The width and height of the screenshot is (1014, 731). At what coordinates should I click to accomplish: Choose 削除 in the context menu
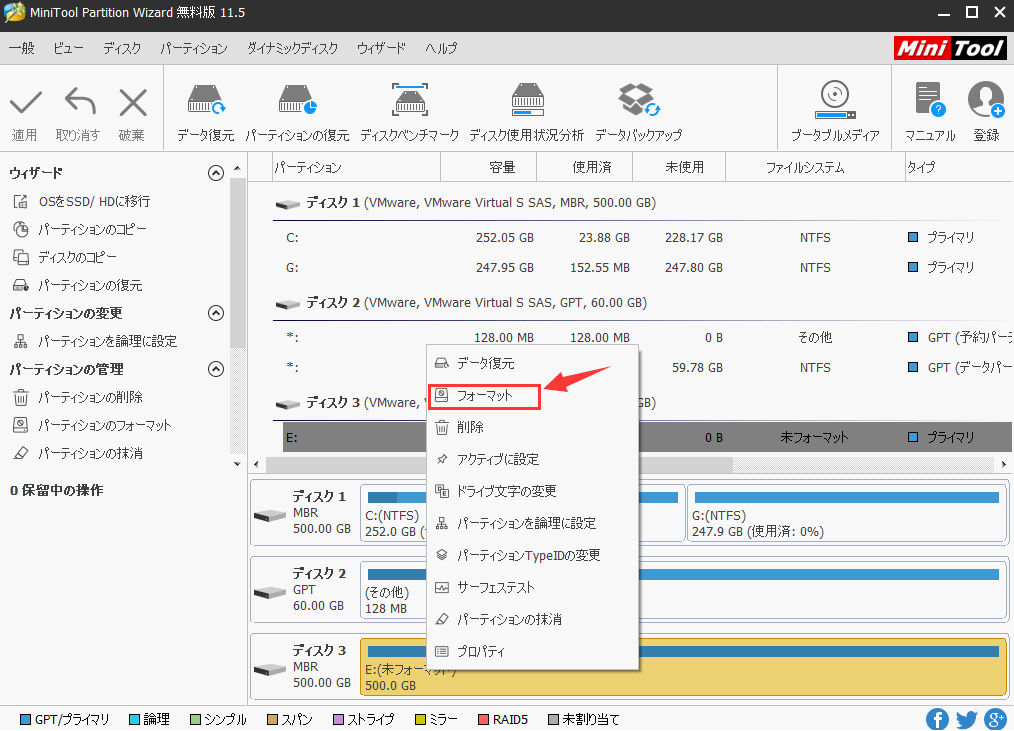tap(533, 427)
